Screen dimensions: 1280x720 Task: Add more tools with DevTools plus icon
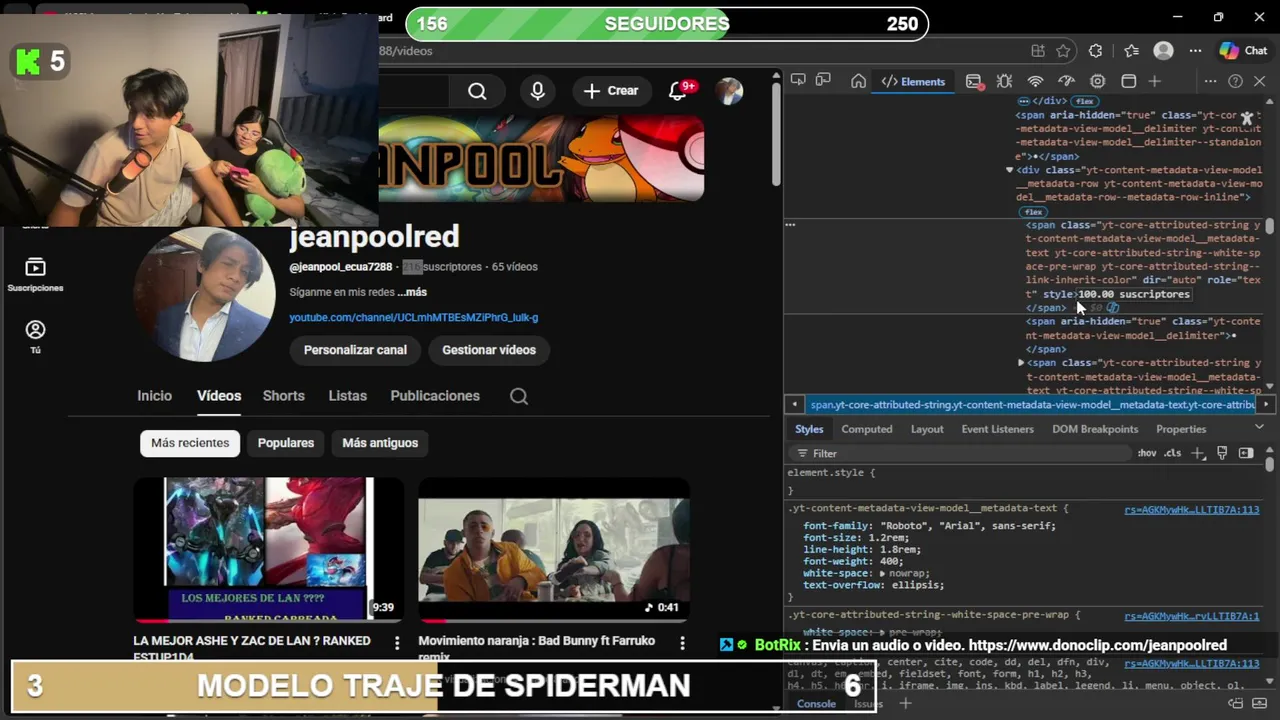point(1154,81)
